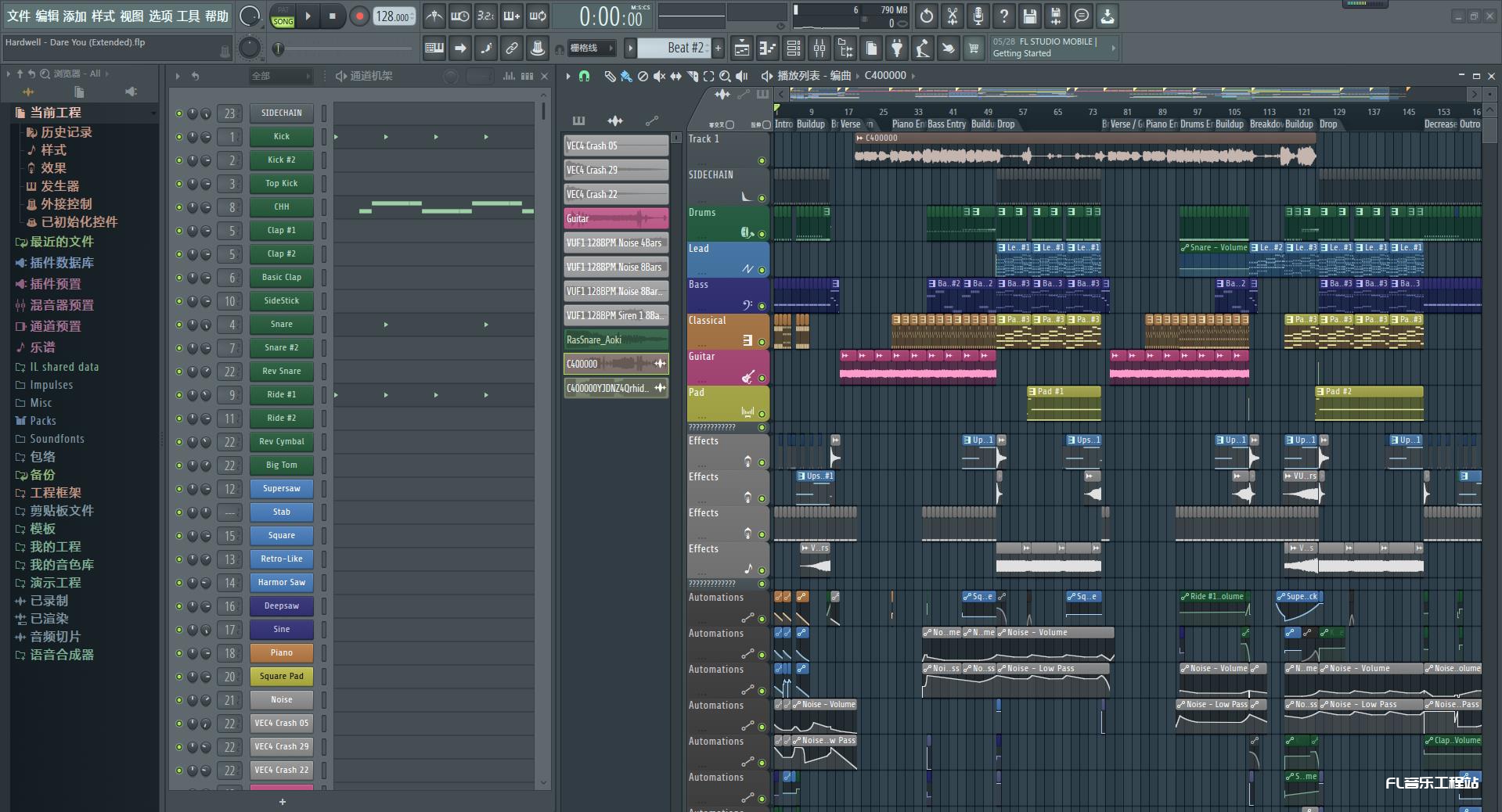The image size is (1502, 812).
Task: Open the 帮助 menu
Action: [217, 16]
